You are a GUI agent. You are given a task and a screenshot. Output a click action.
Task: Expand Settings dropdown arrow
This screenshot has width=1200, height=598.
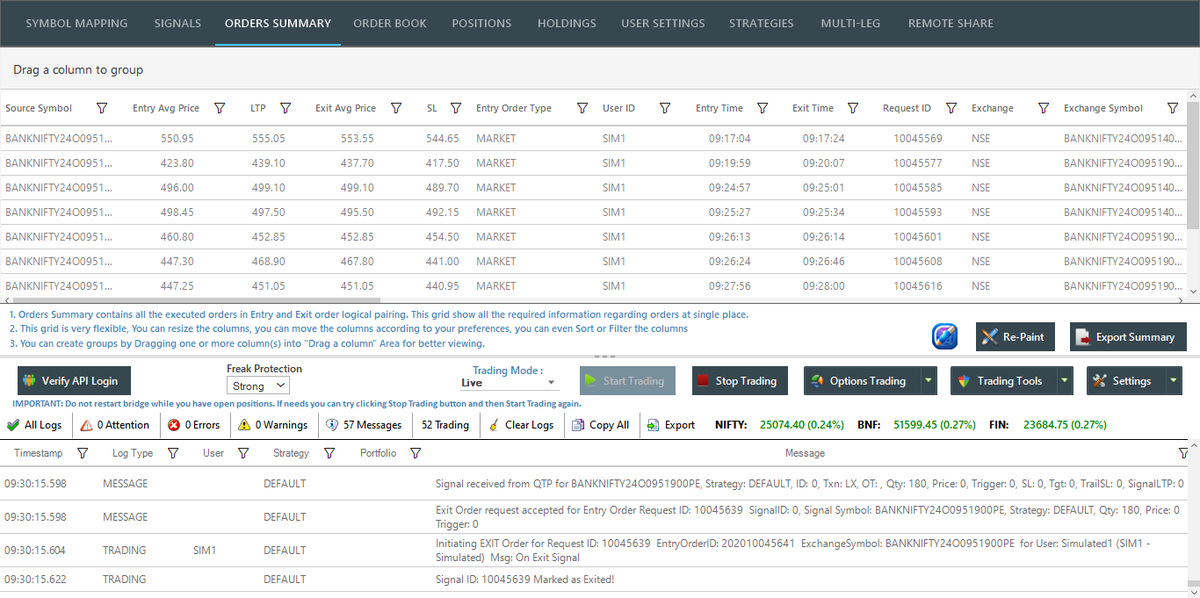[x=1173, y=381]
